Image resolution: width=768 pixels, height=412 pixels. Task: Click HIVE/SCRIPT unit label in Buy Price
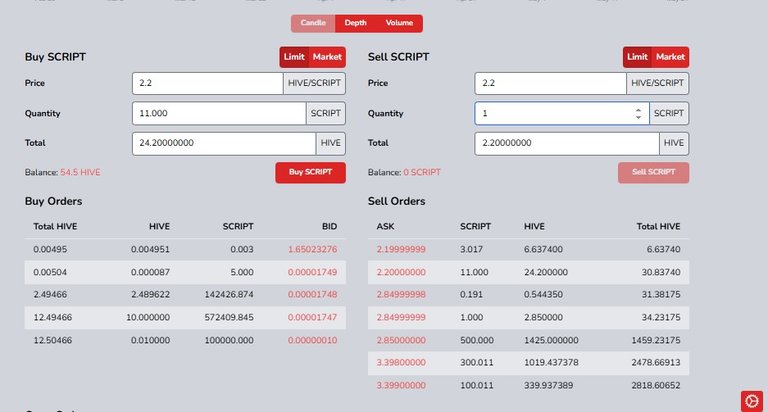point(314,83)
